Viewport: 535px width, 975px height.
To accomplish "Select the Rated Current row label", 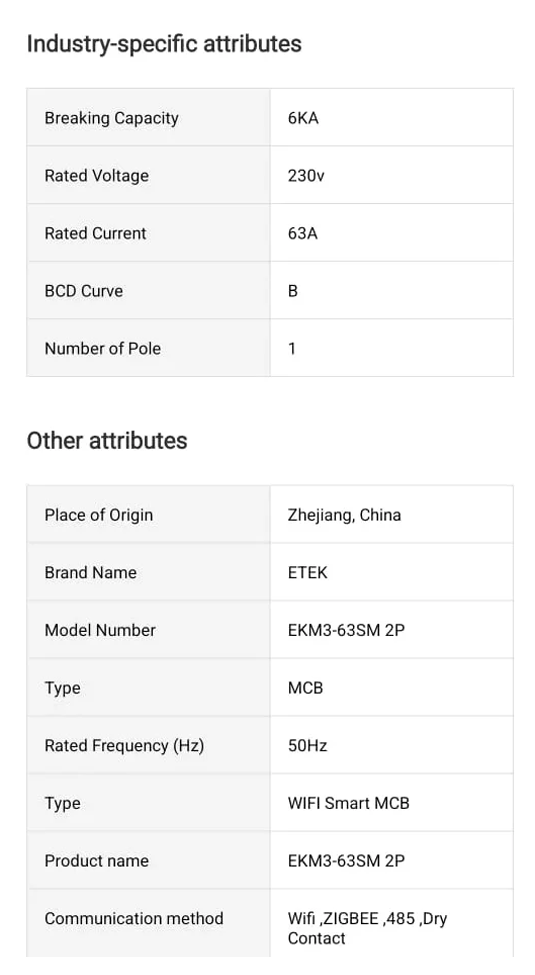I will point(95,233).
